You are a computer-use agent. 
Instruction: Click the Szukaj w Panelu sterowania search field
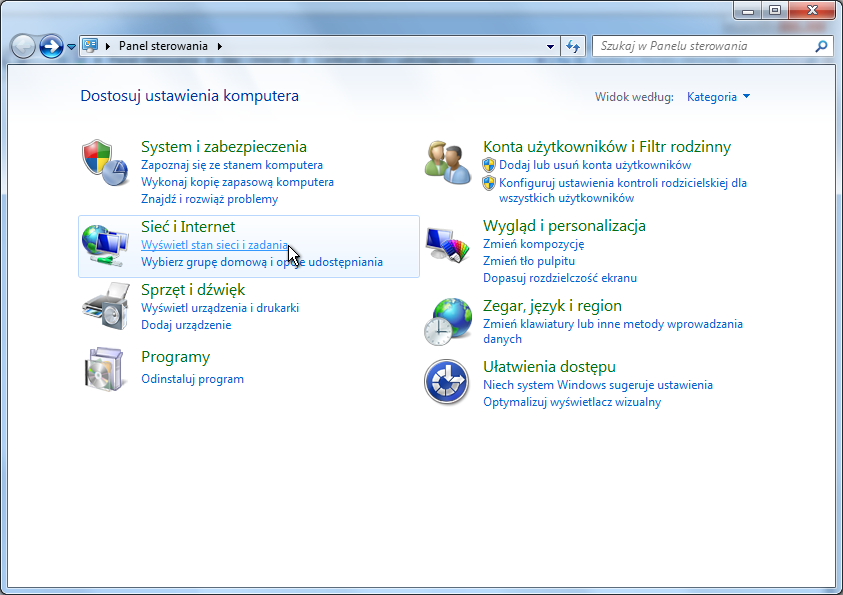coord(702,46)
